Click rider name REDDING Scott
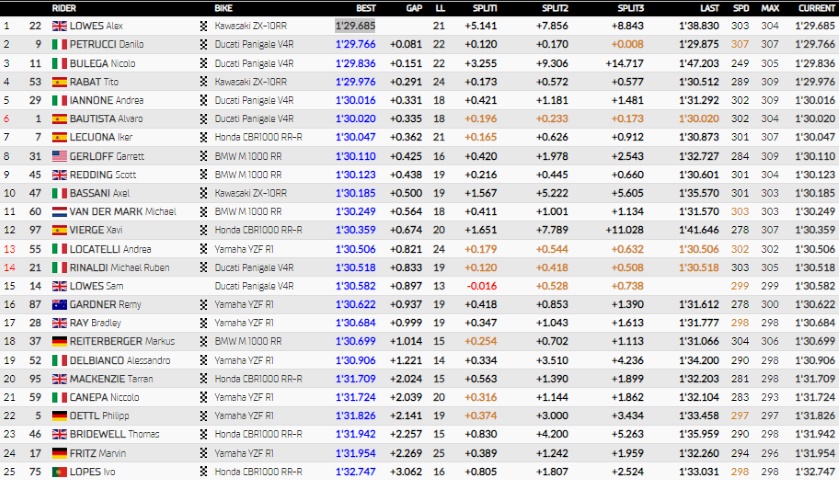The image size is (840, 480). pos(103,175)
